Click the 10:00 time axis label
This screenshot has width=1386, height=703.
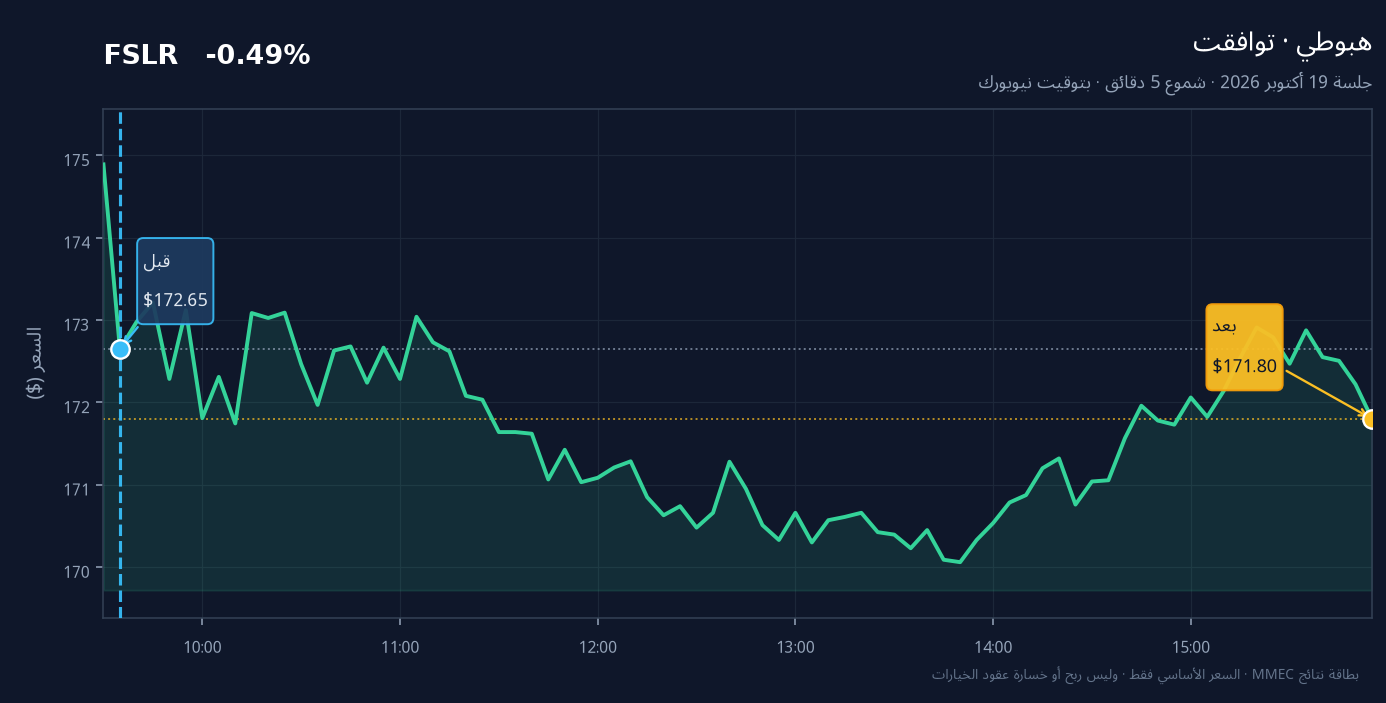tap(202, 647)
